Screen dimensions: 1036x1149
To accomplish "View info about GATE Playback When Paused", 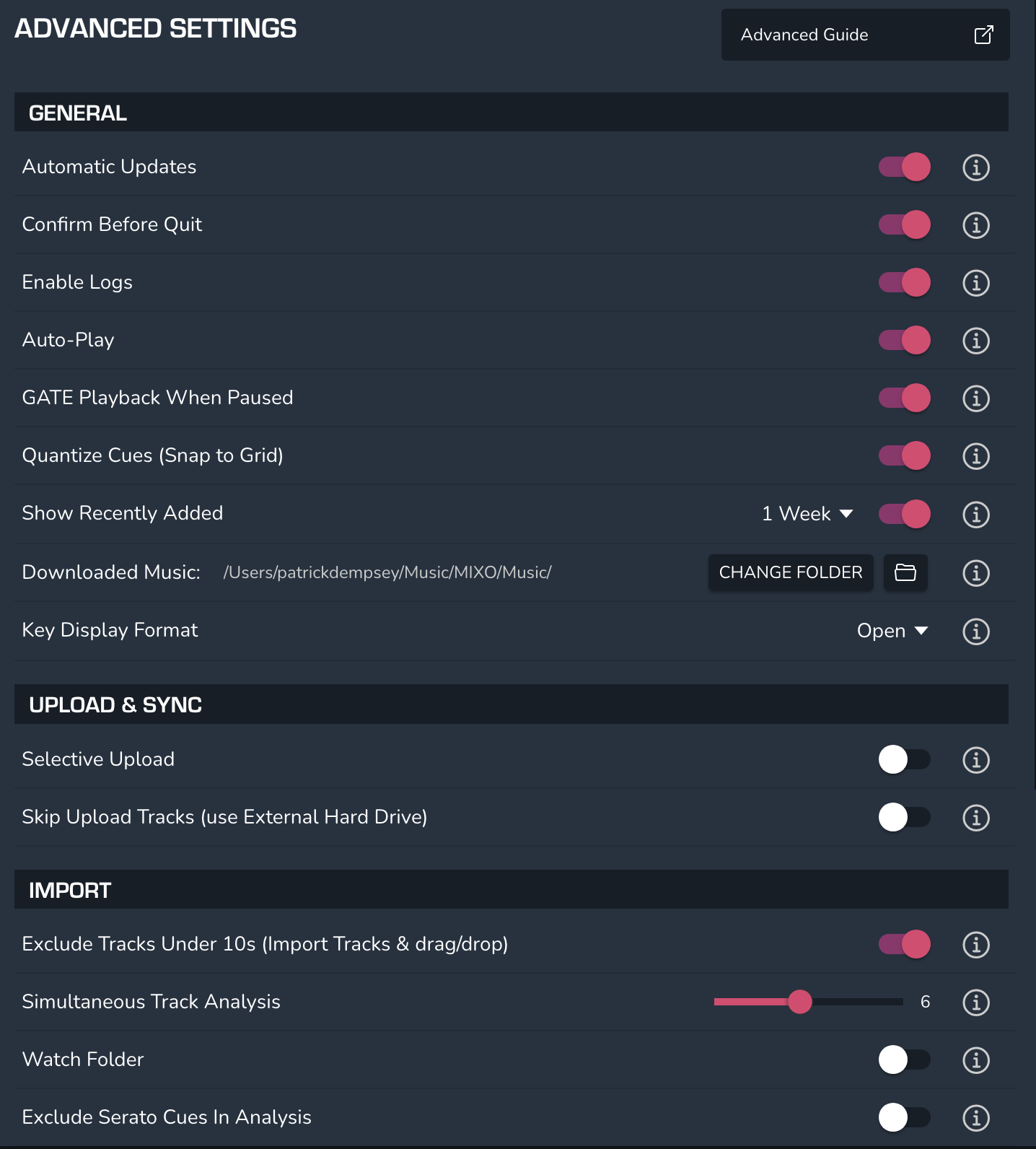I will click(x=975, y=398).
